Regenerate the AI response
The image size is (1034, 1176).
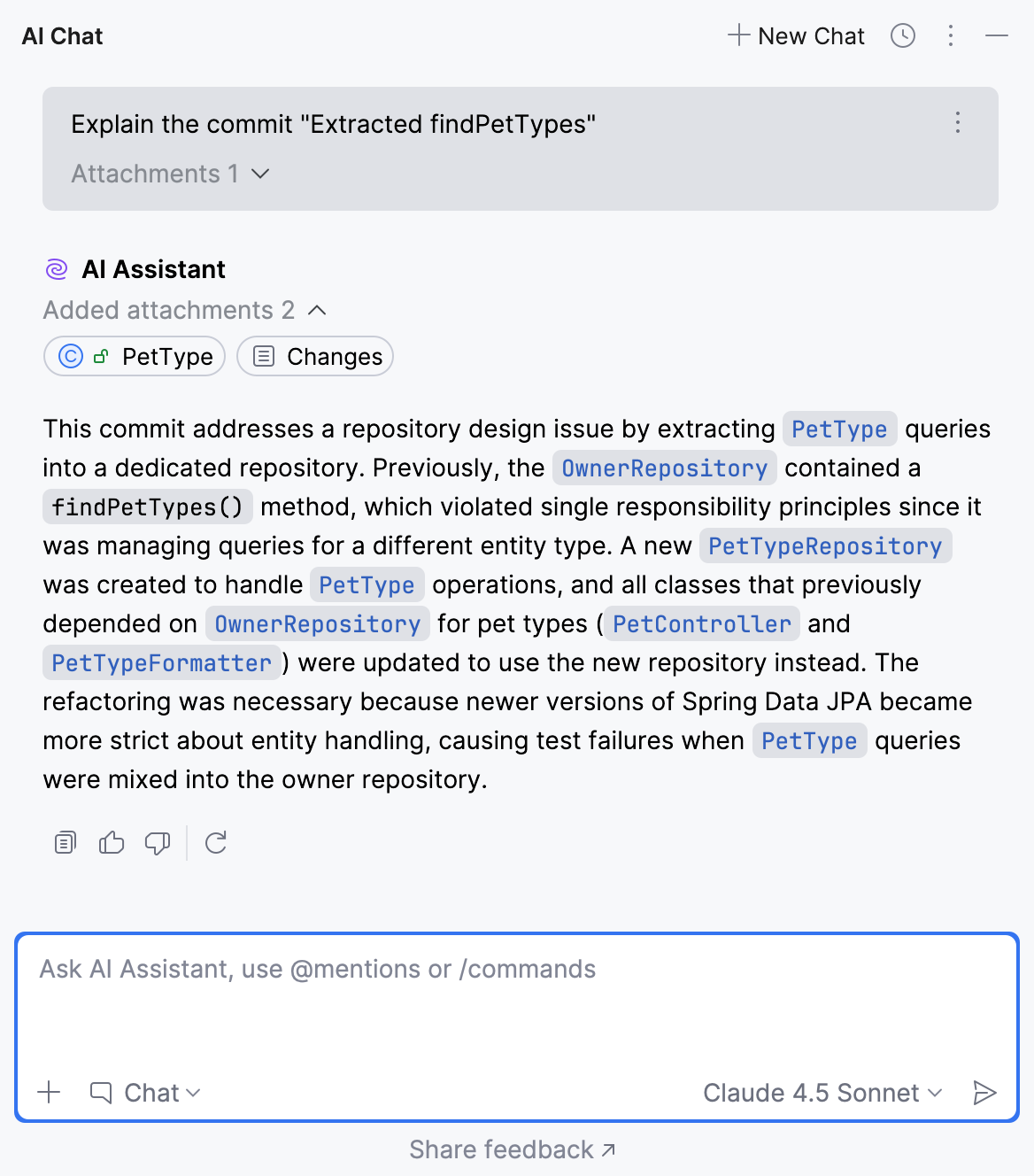point(217,842)
